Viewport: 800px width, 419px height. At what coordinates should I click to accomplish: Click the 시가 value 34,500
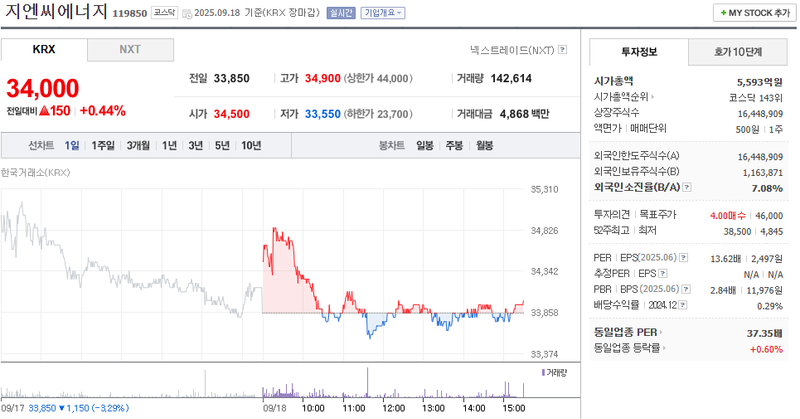(x=232, y=114)
